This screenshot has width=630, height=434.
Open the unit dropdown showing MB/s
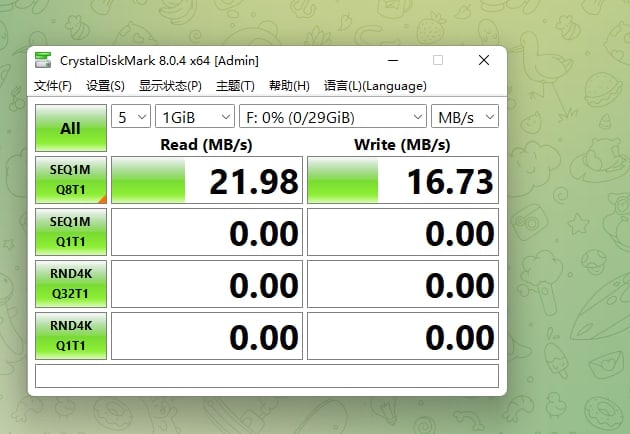[465, 117]
